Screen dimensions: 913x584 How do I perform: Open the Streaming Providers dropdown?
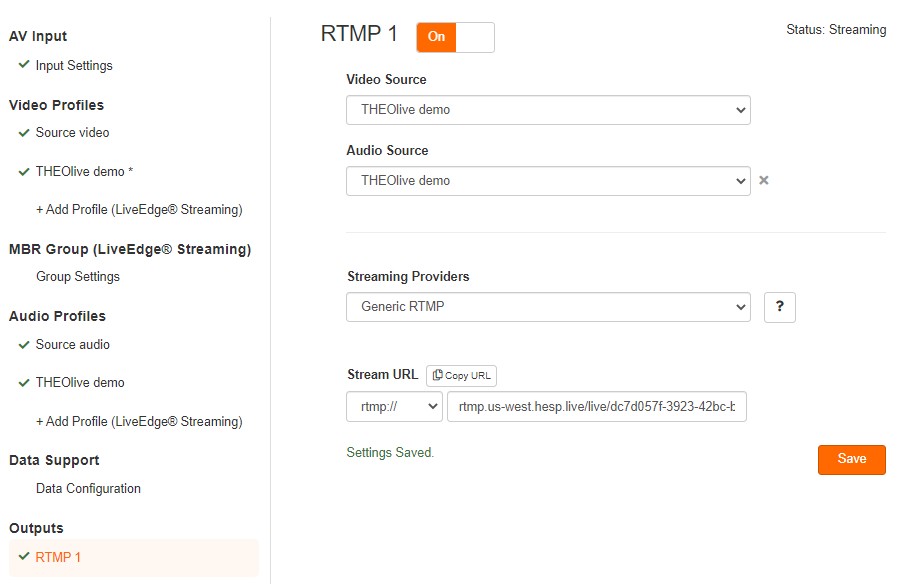(x=548, y=307)
